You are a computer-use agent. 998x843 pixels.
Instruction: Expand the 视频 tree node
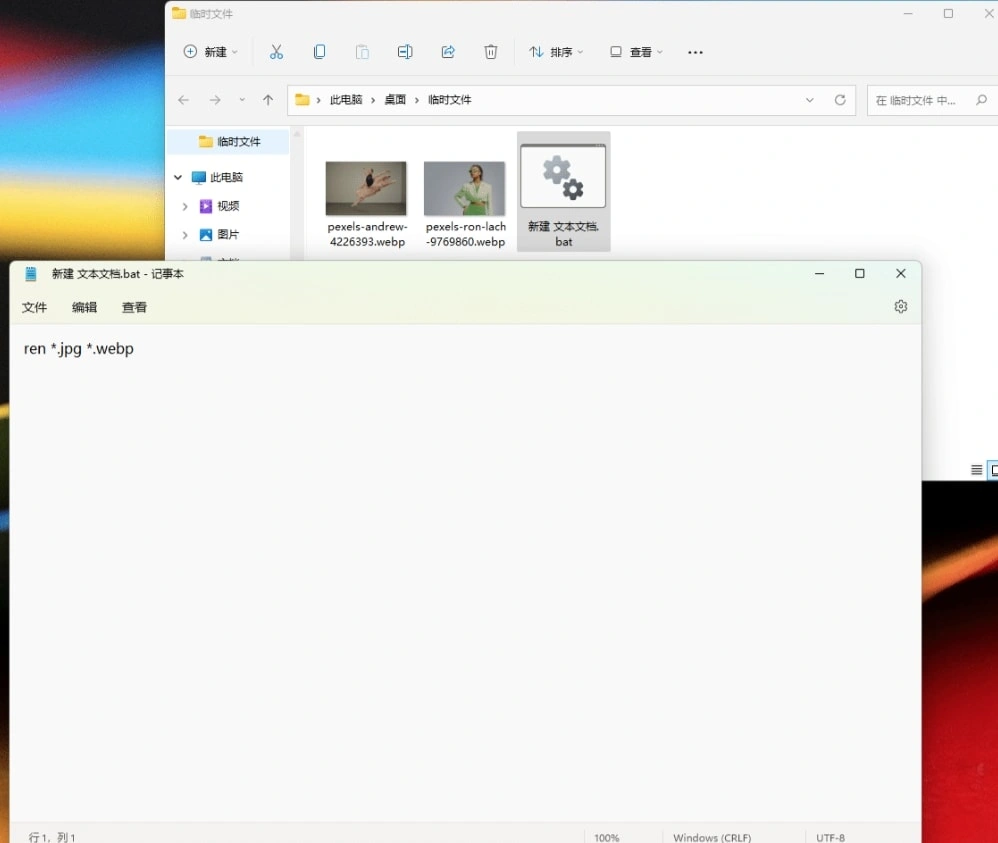(x=185, y=206)
